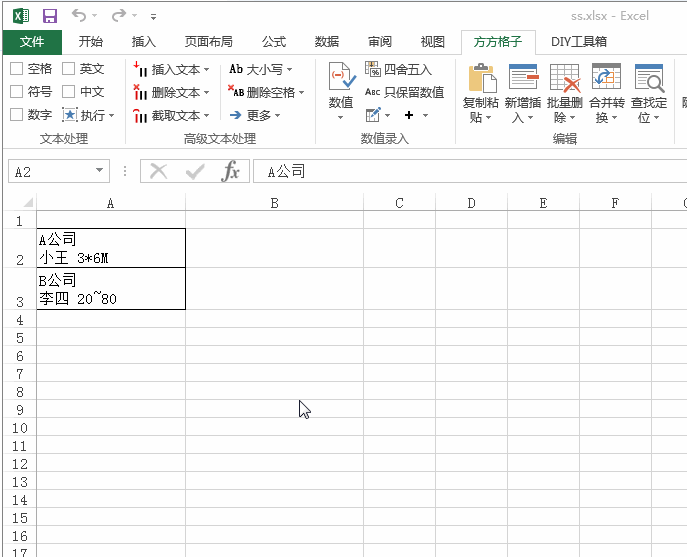Click the 合并转换 icon
This screenshot has height=557, width=687.
606,77
